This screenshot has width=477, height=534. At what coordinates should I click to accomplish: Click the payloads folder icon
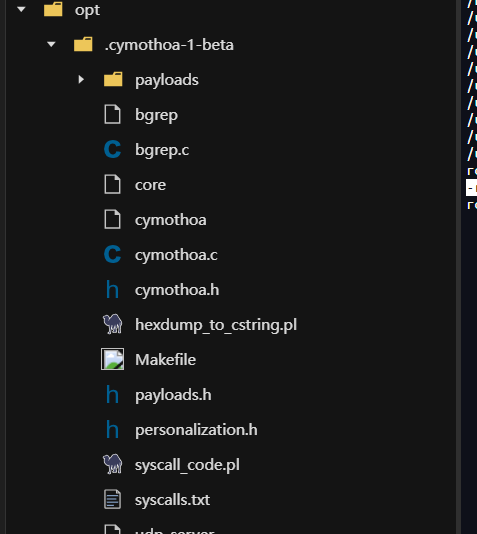(113, 79)
